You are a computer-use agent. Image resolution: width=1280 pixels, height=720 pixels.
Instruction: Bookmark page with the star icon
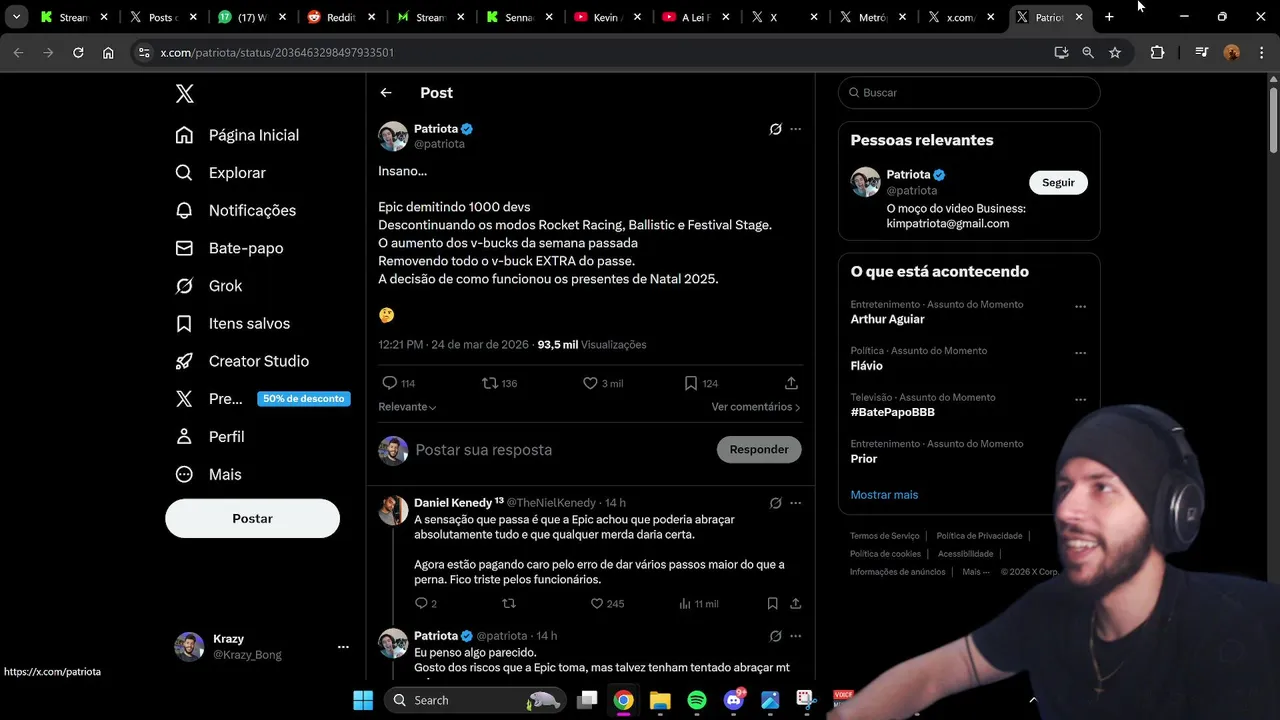click(1115, 53)
